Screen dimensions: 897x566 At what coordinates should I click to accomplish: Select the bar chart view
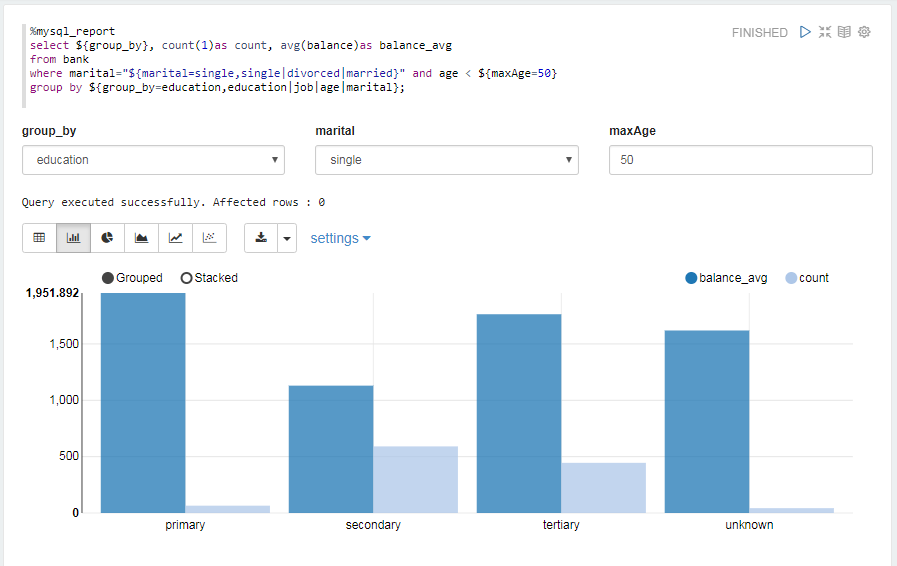coord(74,238)
